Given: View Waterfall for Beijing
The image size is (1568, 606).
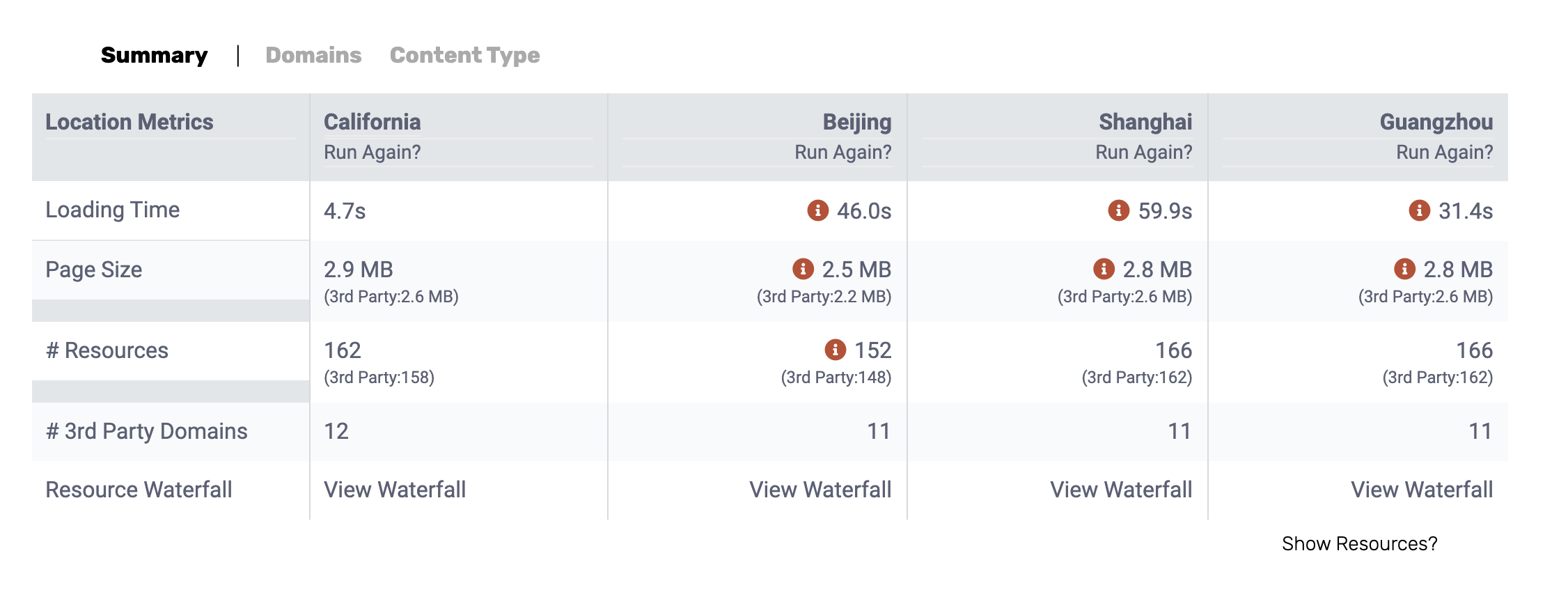Looking at the screenshot, I should 820,490.
